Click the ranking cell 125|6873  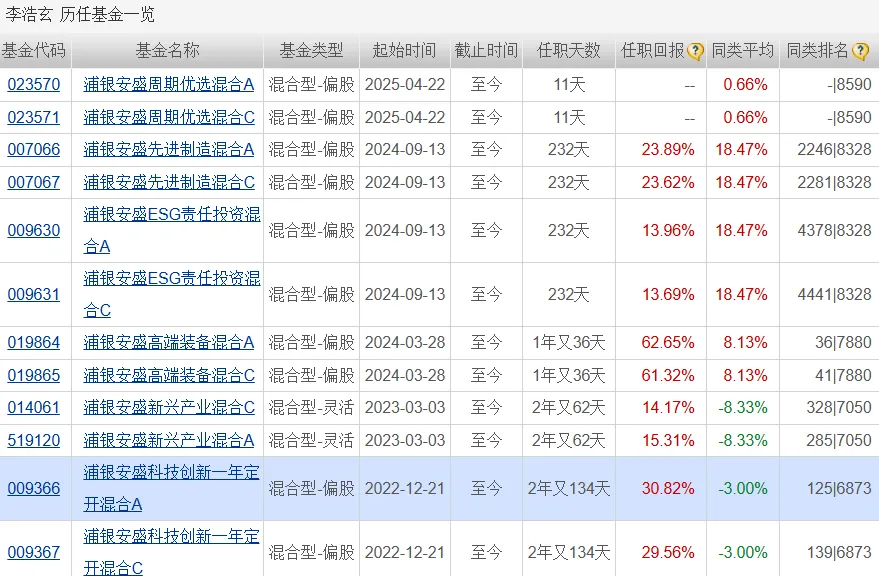tap(839, 489)
